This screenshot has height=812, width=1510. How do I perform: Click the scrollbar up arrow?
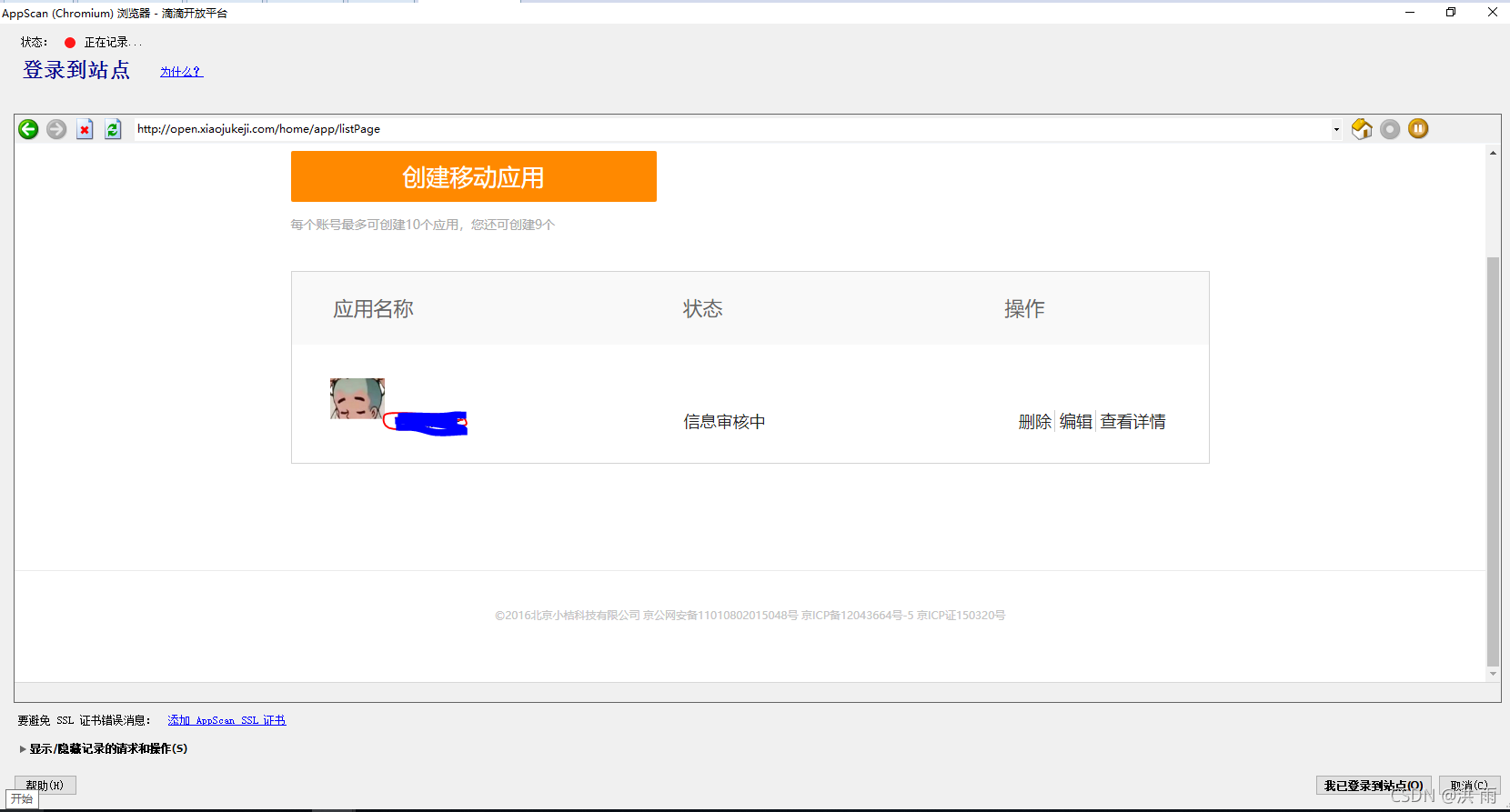[1493, 153]
